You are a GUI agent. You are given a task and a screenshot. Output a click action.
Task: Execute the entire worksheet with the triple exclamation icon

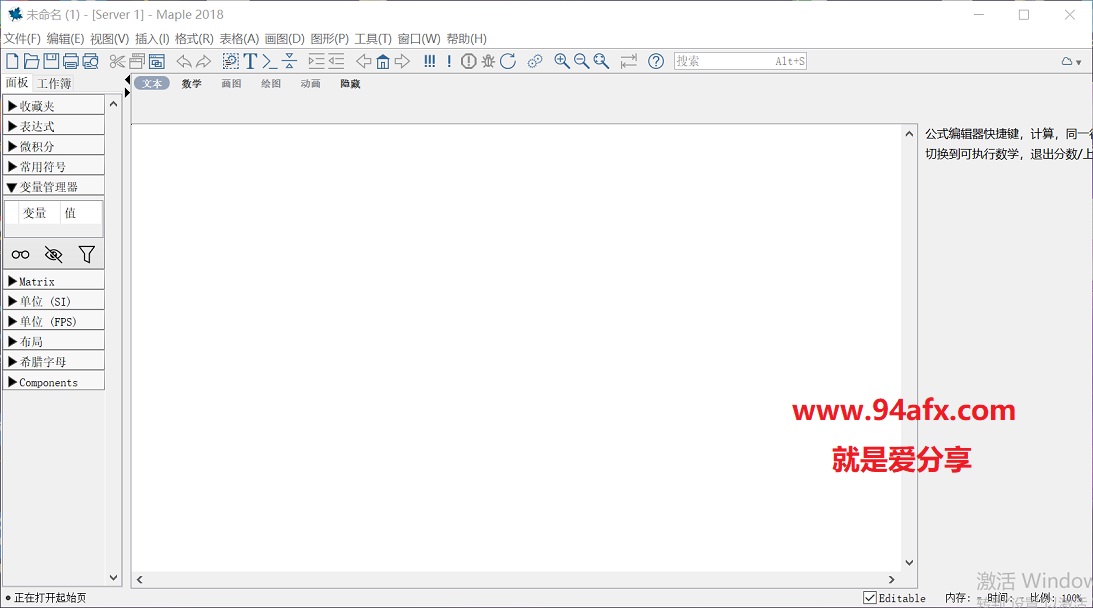click(429, 61)
